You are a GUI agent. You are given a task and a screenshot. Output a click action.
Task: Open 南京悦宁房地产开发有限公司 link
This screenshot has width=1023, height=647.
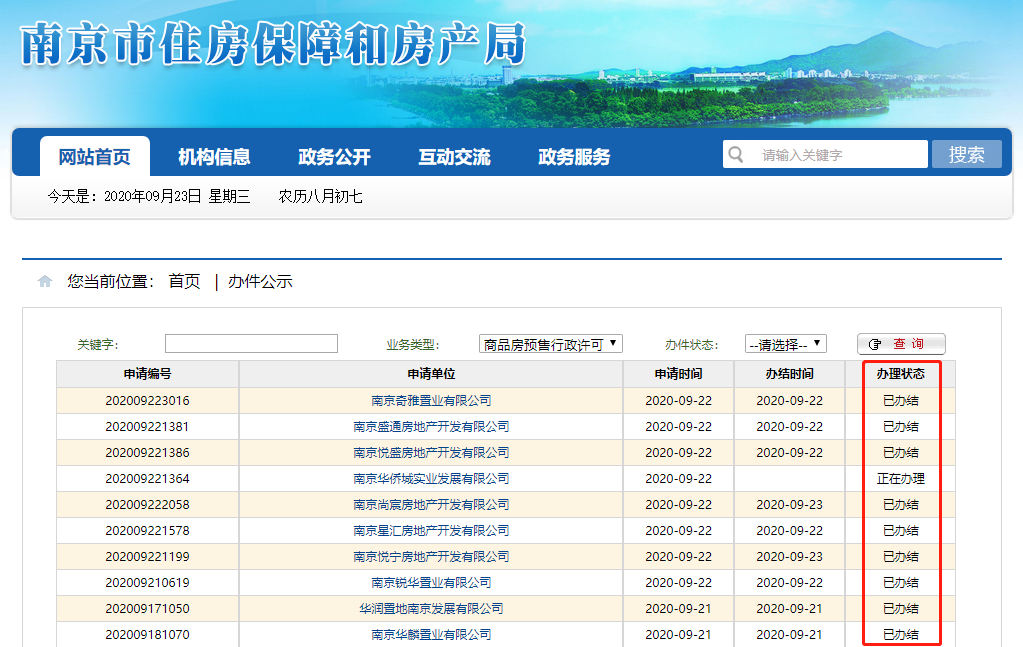tap(431, 557)
